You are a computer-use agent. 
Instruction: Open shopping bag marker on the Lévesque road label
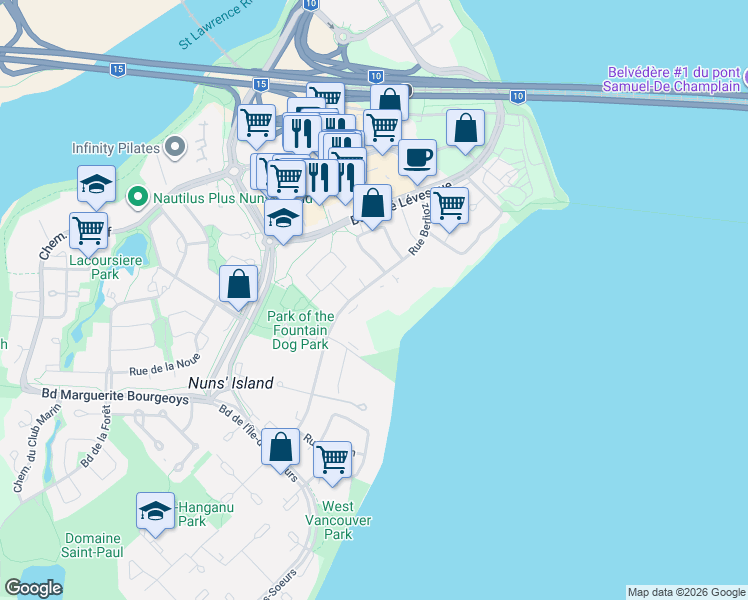(373, 204)
